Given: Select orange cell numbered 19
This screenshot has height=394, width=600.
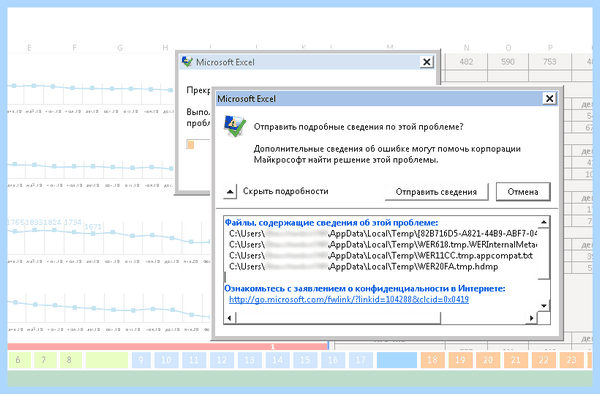Looking at the screenshot, I should [460, 360].
